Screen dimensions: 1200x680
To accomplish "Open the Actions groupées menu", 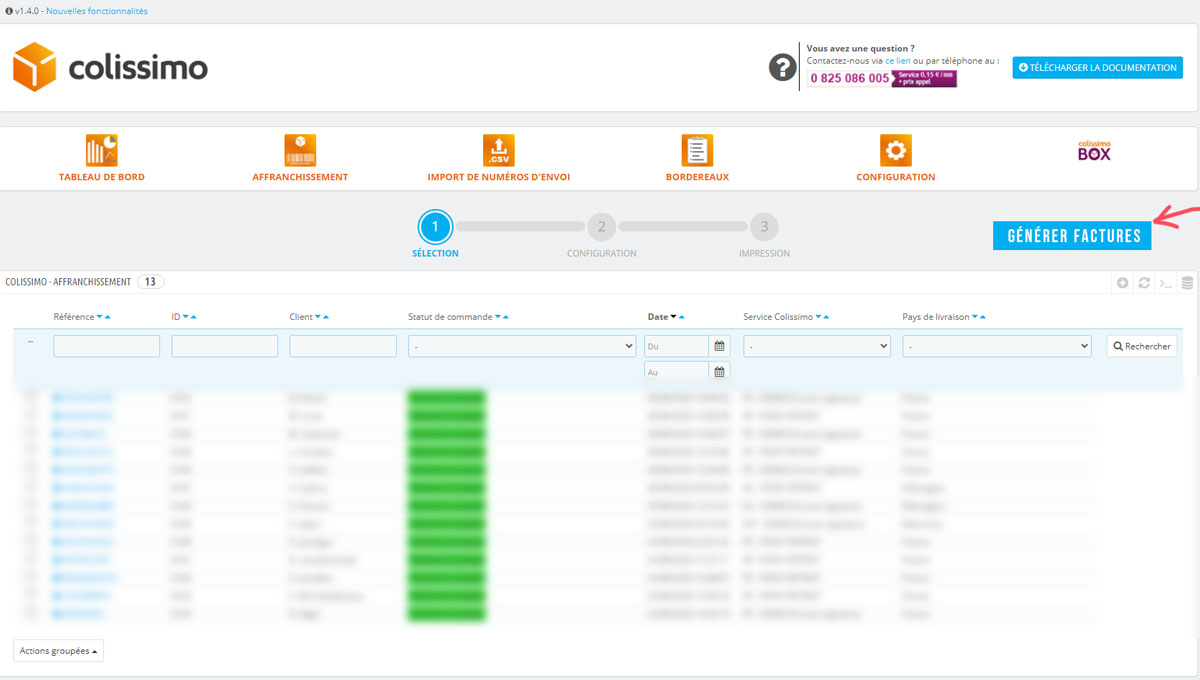I will pos(59,651).
